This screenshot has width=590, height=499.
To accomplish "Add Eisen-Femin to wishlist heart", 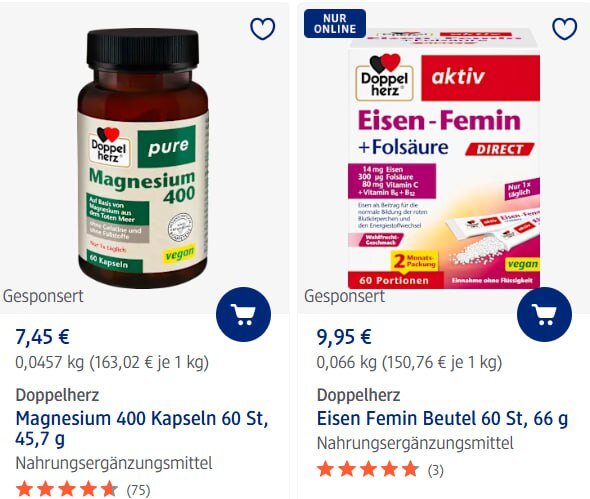I will [x=564, y=29].
